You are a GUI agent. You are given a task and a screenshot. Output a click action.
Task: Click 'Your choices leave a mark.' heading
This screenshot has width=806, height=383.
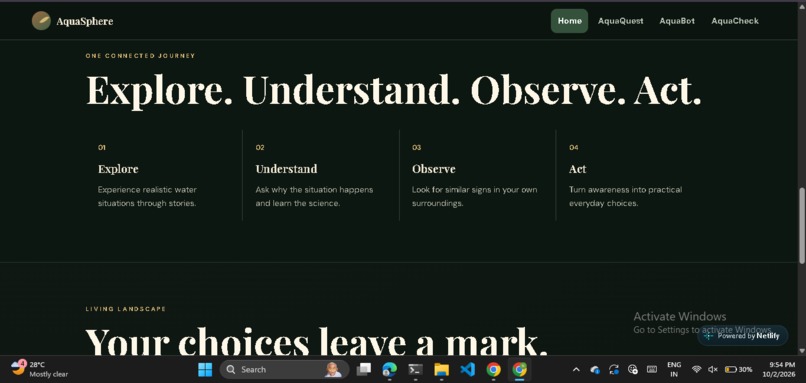pos(316,342)
